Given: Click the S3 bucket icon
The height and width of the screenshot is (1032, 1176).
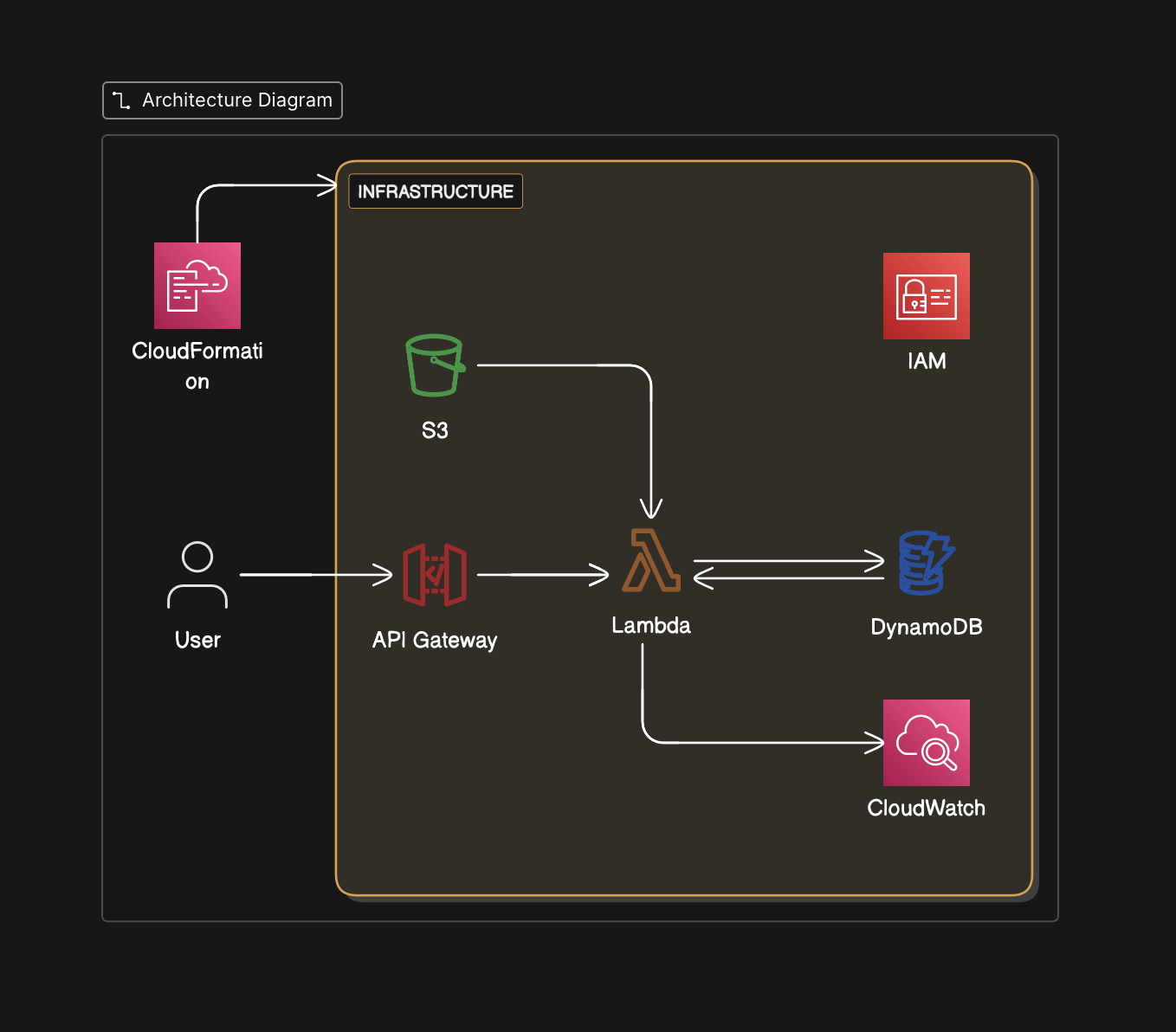Looking at the screenshot, I should click(x=435, y=365).
